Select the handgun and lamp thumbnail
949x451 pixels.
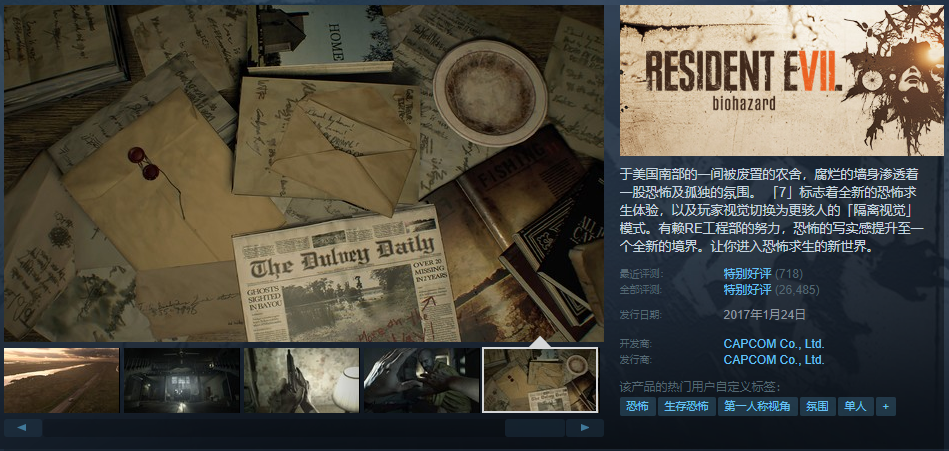coord(301,380)
